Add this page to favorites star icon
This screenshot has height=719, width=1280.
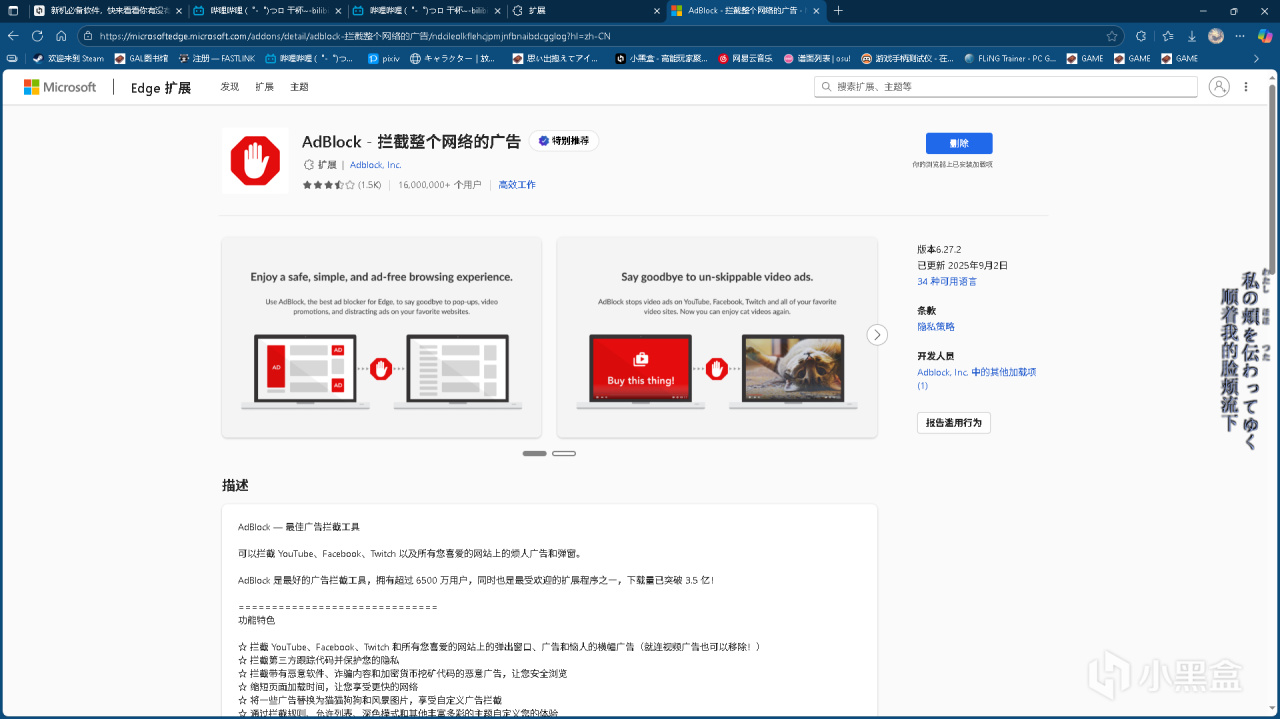pos(1111,36)
